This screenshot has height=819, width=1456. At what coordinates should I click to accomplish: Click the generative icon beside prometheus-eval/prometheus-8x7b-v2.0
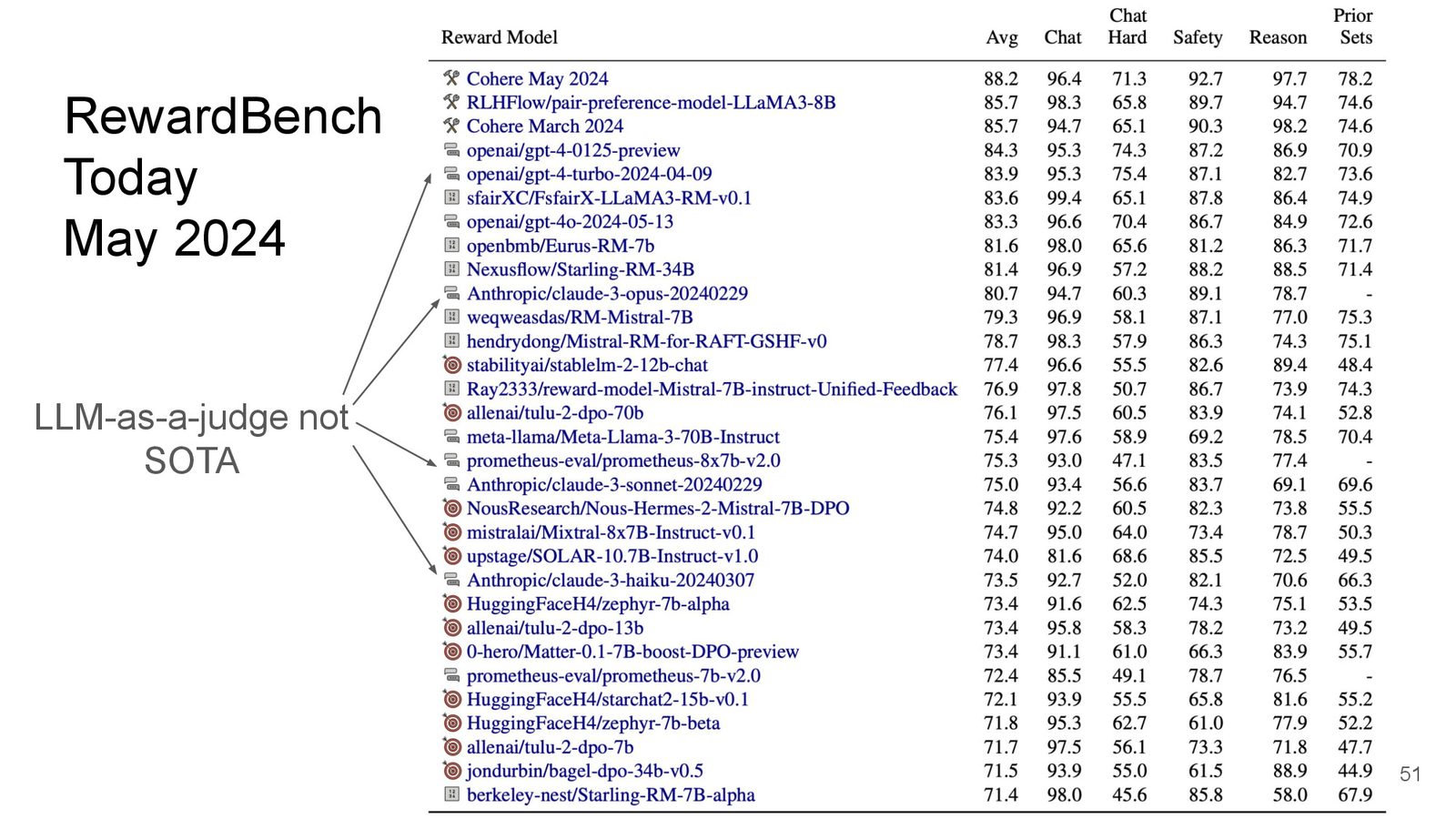[451, 460]
